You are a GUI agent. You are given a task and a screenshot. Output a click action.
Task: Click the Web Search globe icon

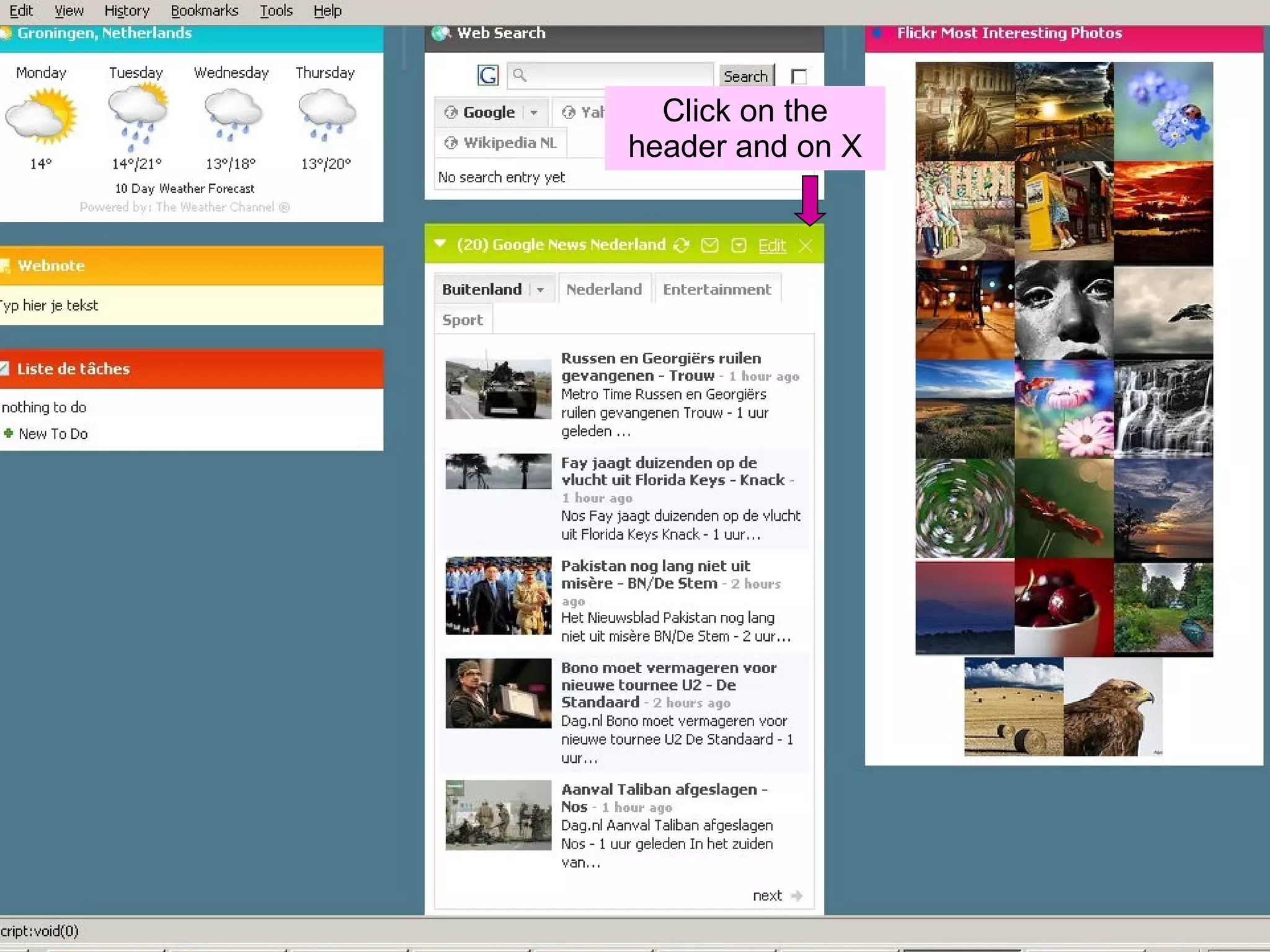tap(440, 33)
